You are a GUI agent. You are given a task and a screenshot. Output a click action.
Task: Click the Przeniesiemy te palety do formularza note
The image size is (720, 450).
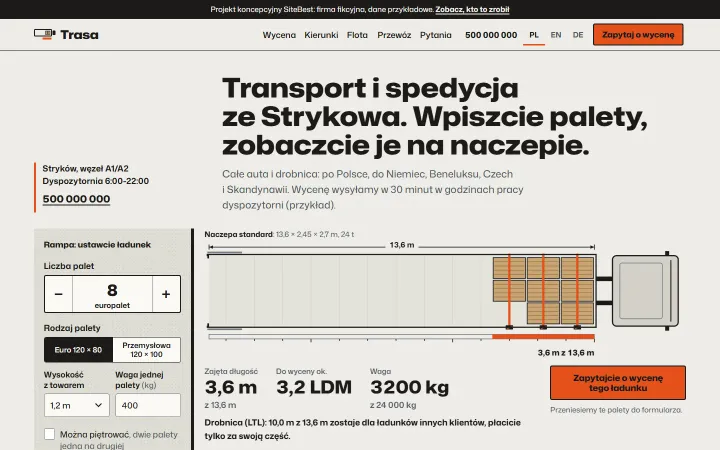(x=616, y=410)
